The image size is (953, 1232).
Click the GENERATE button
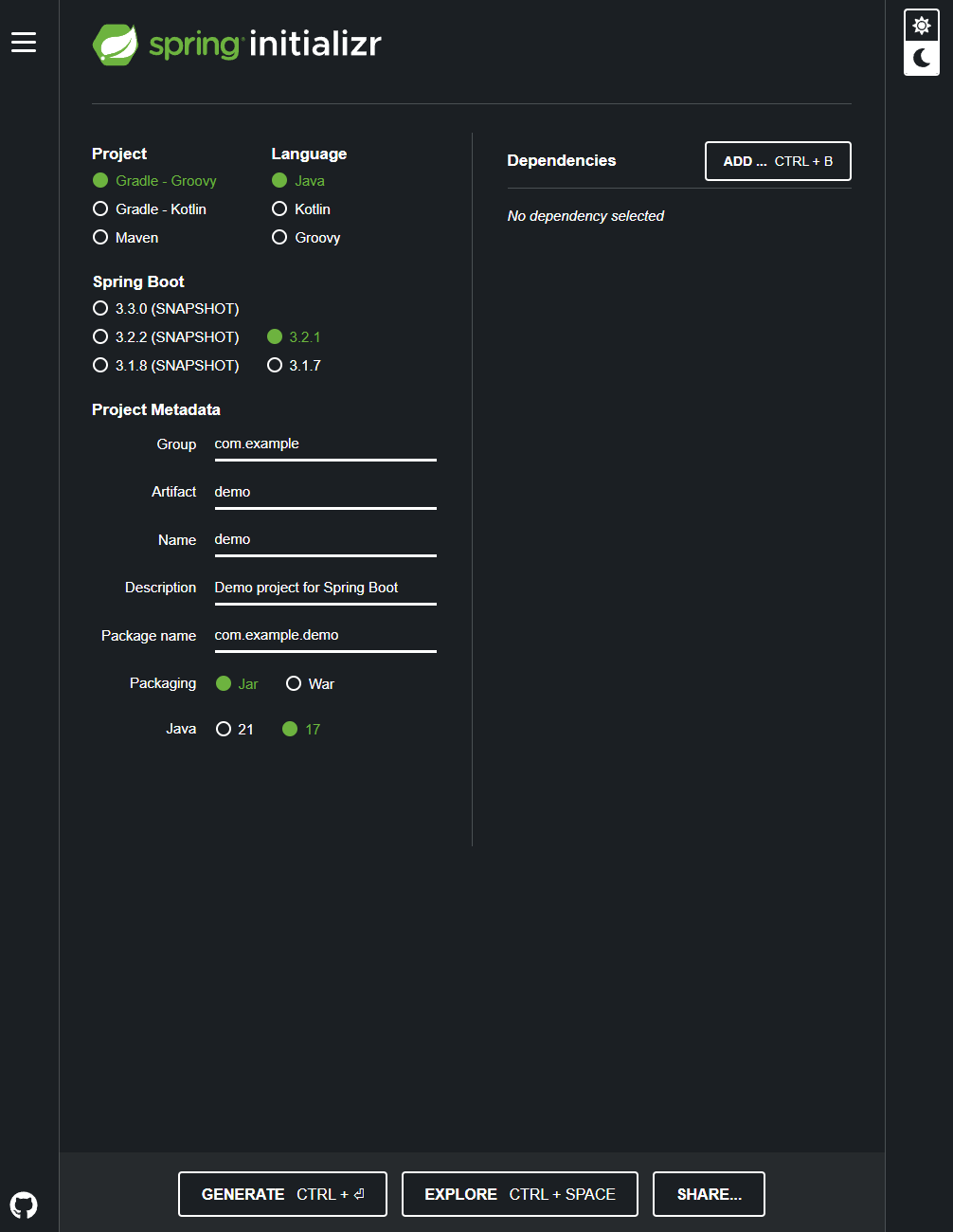coord(282,1194)
